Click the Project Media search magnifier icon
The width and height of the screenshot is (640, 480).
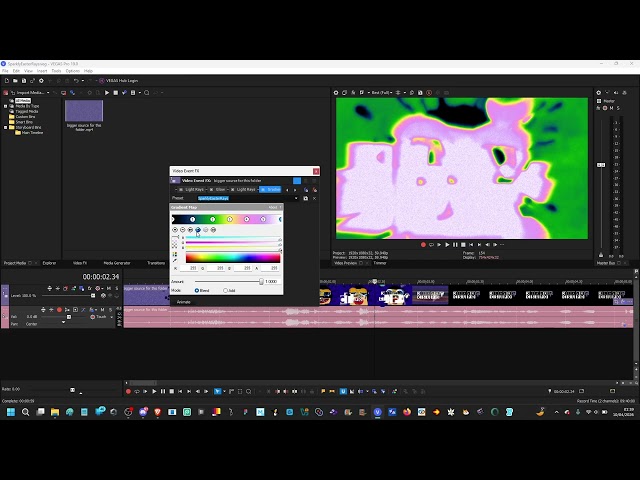coord(147,93)
